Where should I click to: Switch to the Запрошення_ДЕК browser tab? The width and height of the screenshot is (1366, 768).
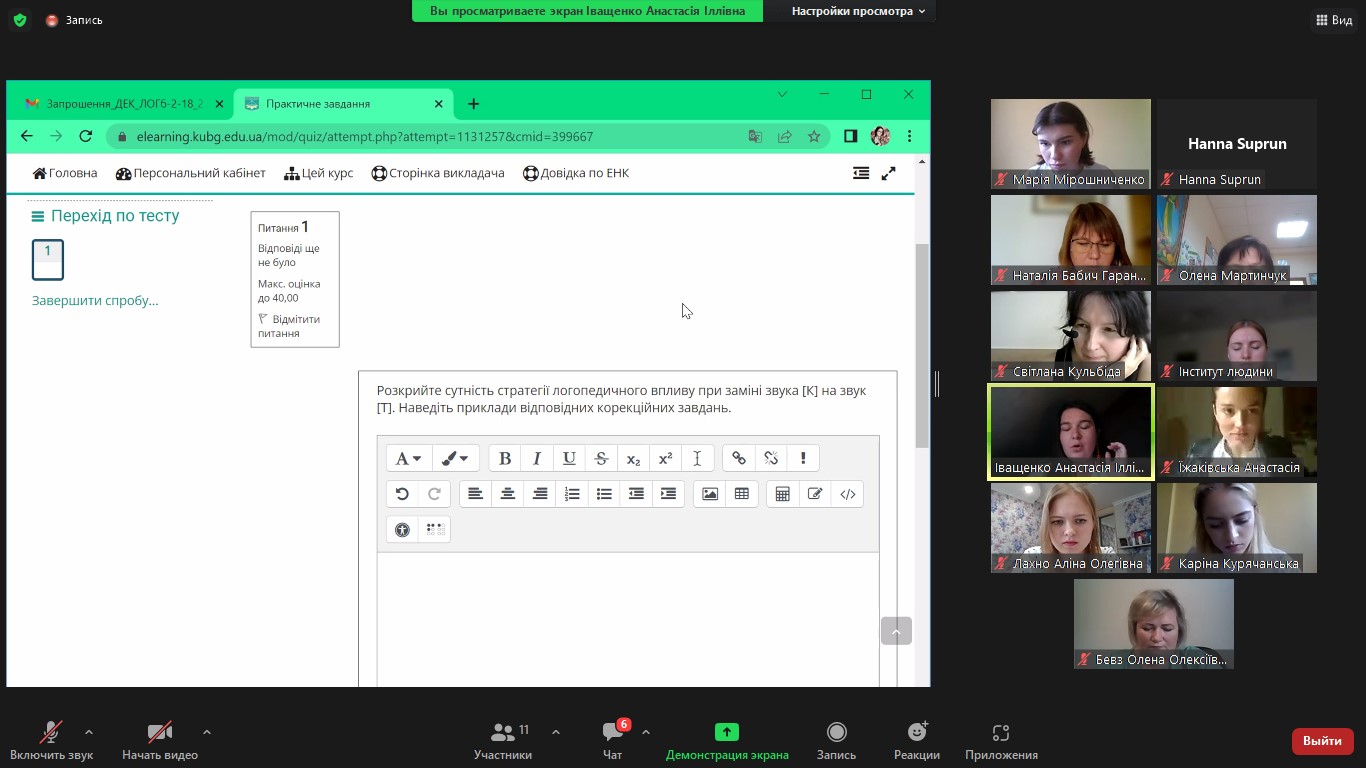tap(123, 104)
